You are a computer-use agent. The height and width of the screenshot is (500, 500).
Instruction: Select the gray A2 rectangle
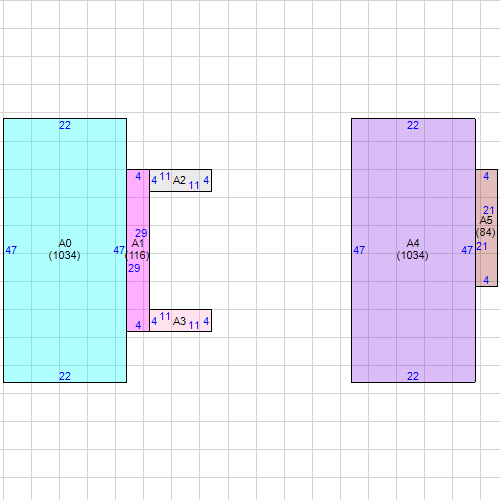click(180, 180)
